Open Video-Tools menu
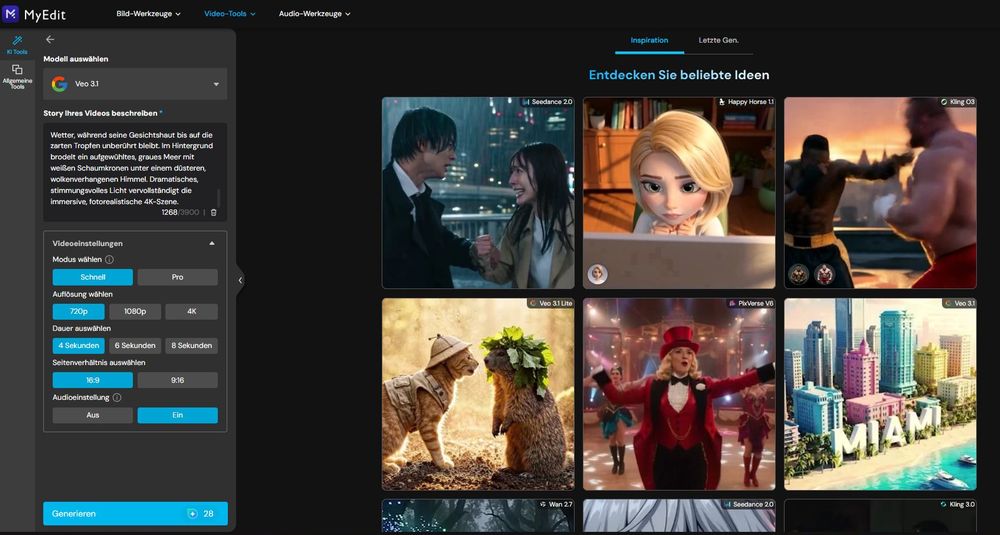 point(230,13)
